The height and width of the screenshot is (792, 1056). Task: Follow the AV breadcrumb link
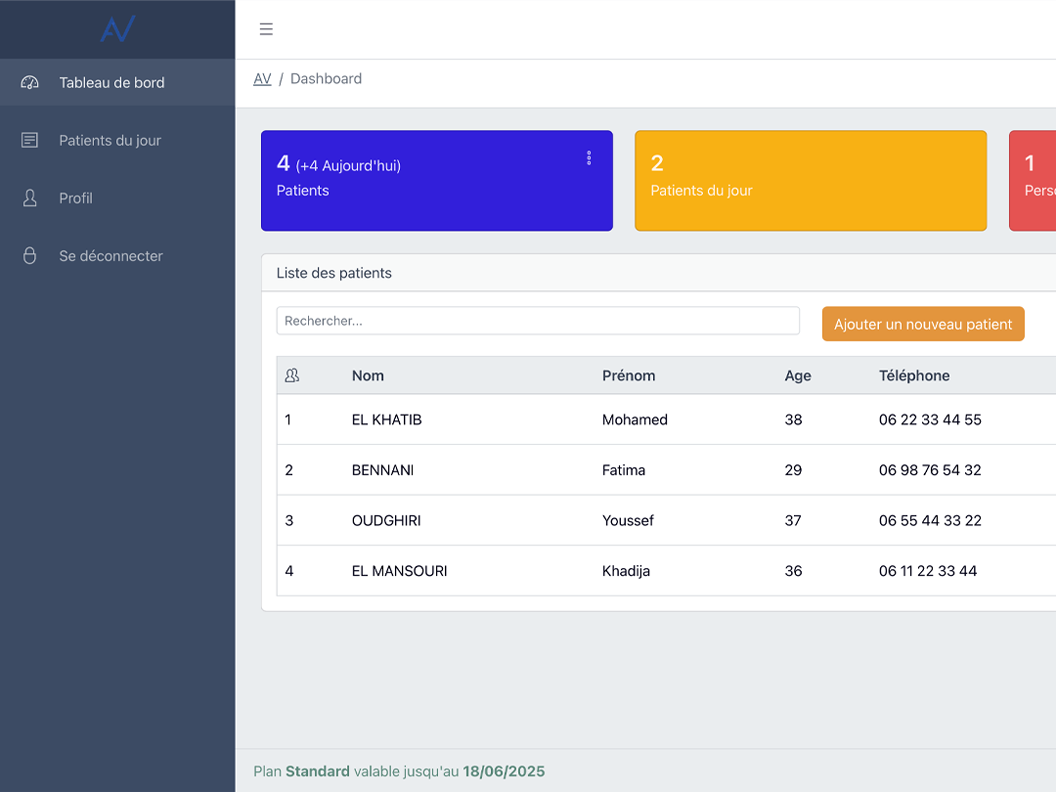(x=262, y=79)
